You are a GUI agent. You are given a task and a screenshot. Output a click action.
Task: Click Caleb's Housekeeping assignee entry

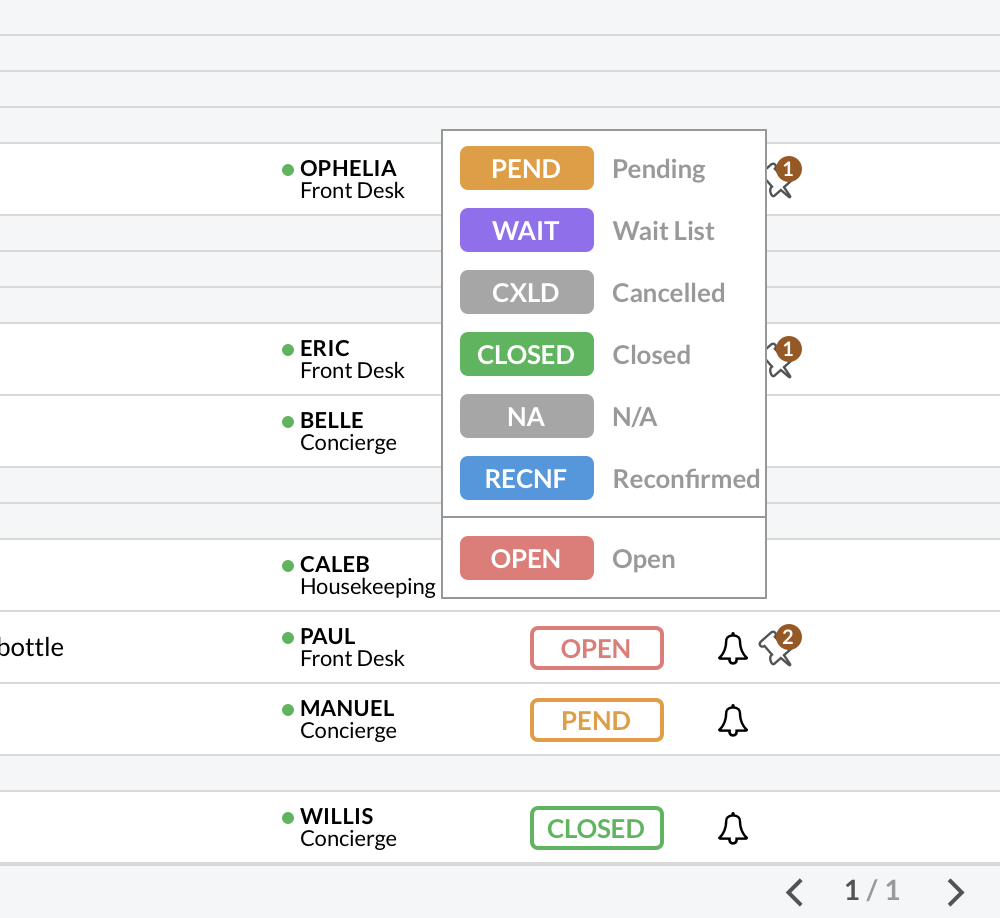[366, 575]
